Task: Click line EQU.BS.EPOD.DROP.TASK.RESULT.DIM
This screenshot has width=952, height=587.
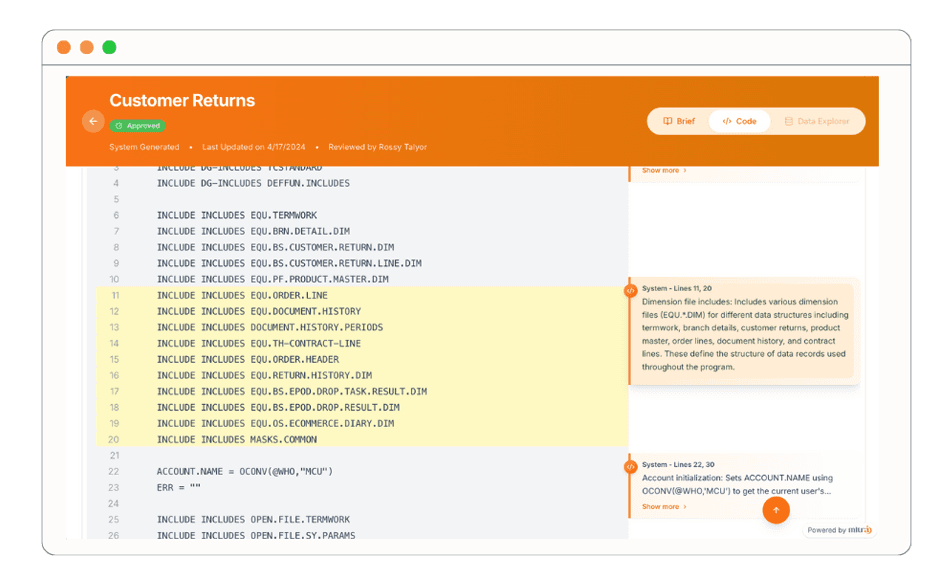Action: pos(292,392)
